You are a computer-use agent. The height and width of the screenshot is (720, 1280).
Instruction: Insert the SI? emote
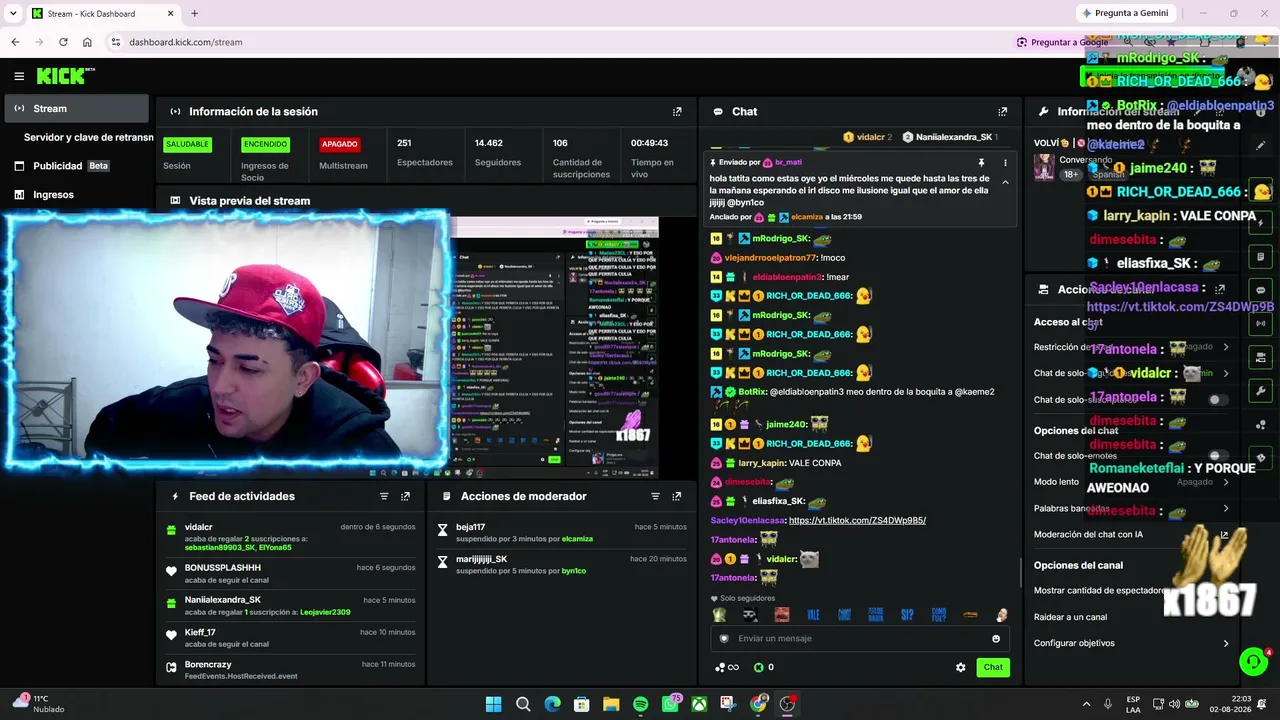pyautogui.click(x=907, y=615)
